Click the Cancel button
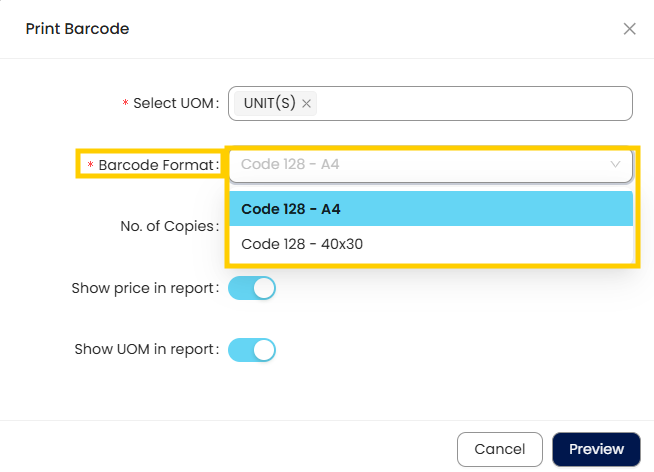This screenshot has height=472, width=654. (x=500, y=449)
